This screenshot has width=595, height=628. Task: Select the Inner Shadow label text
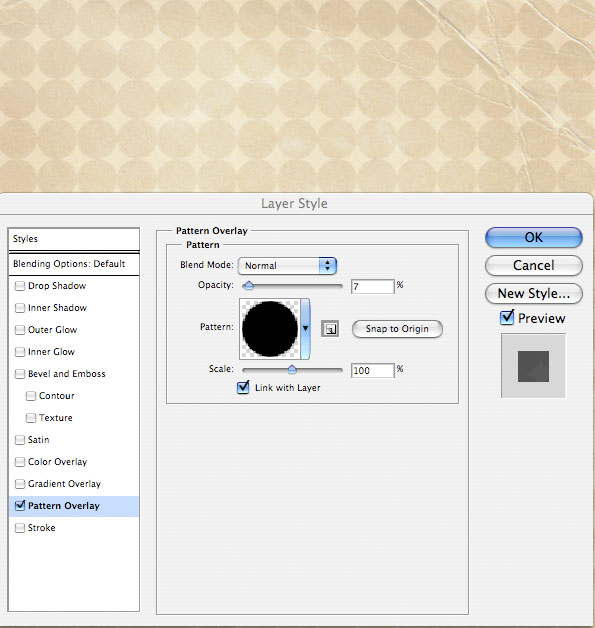pos(57,308)
